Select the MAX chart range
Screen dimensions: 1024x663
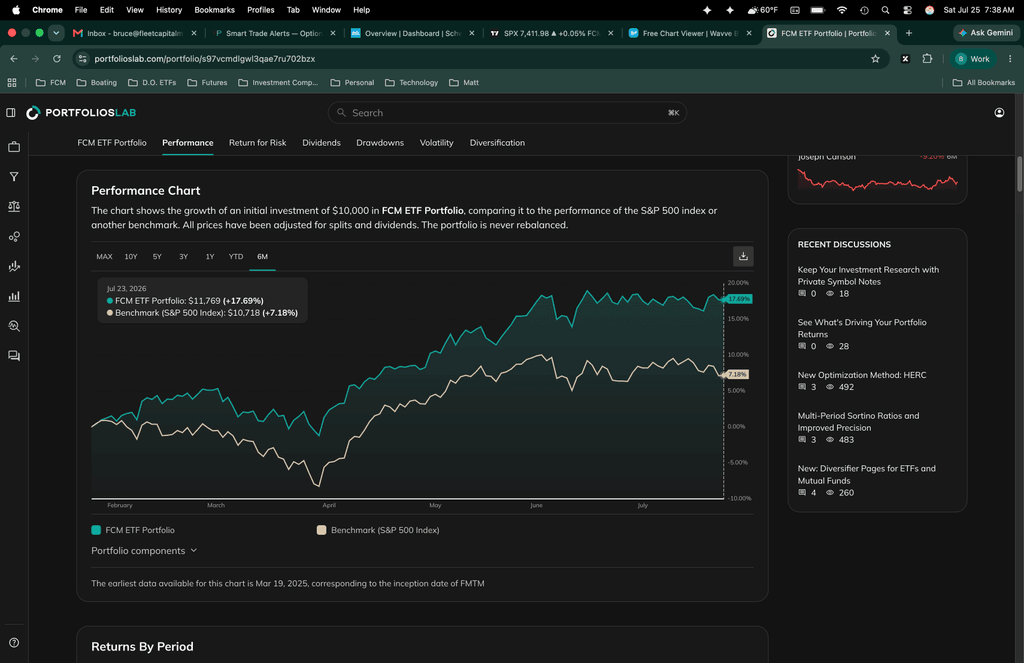coord(104,257)
